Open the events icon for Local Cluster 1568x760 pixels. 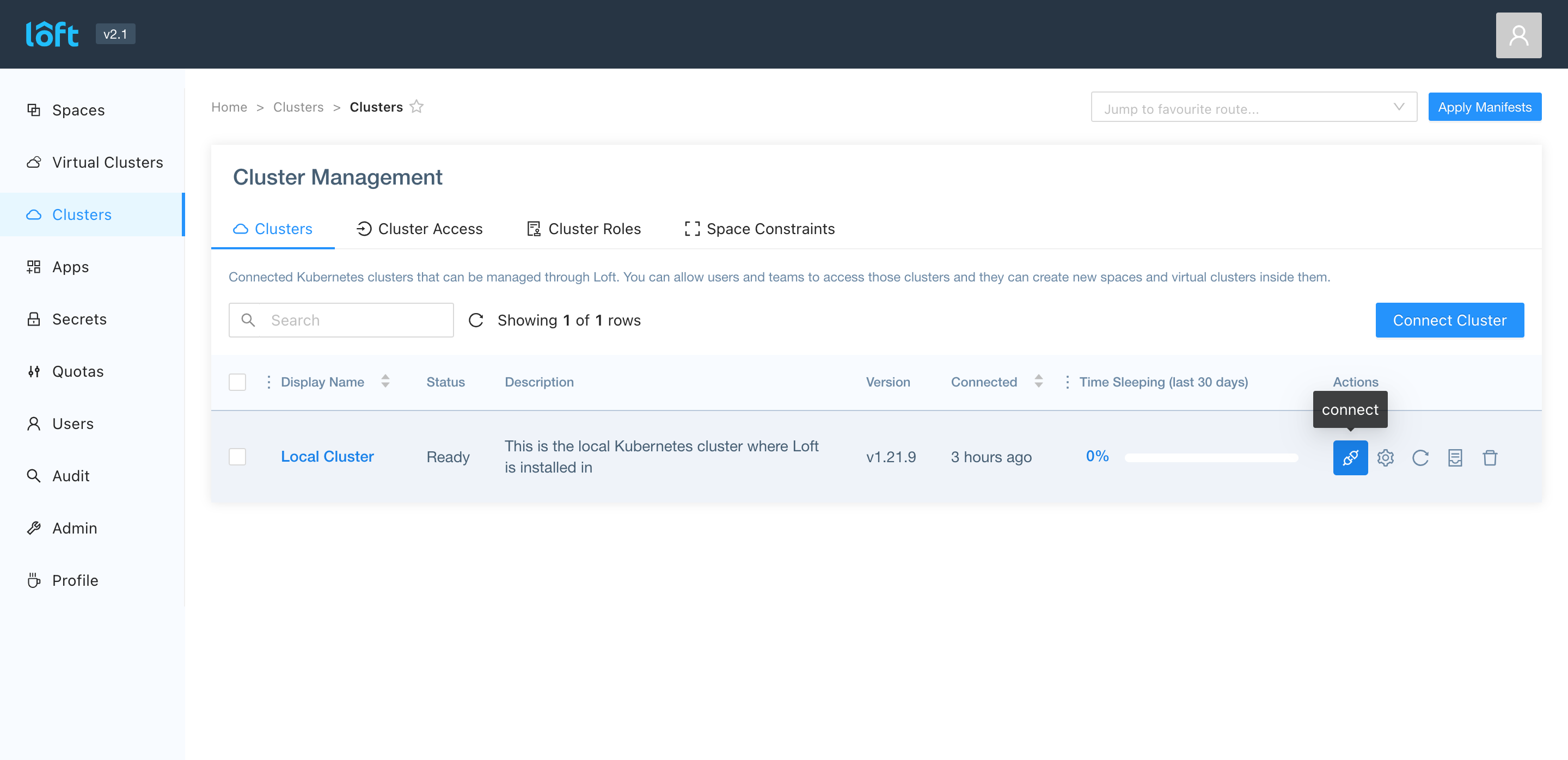(1455, 458)
